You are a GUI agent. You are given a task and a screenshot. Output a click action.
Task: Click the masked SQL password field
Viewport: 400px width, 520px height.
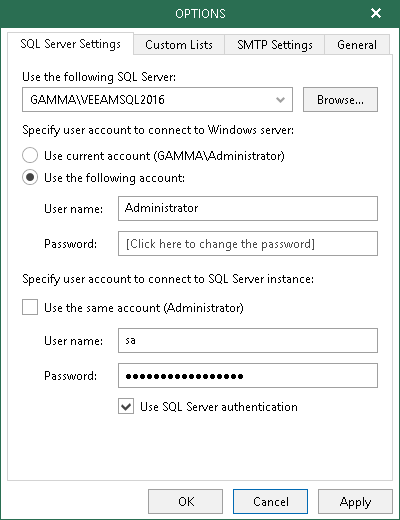click(248, 376)
